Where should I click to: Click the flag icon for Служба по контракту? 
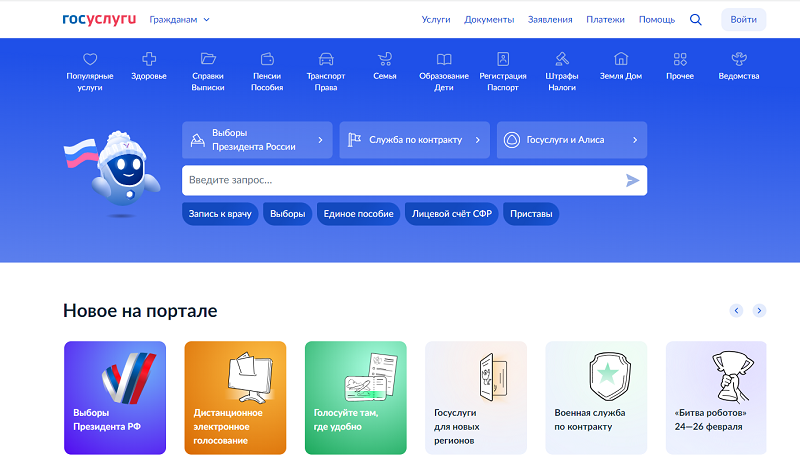point(354,140)
